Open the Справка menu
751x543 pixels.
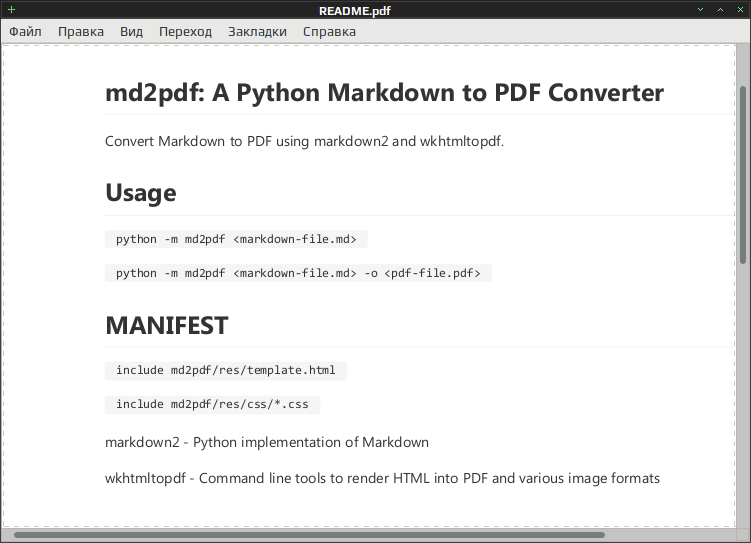click(x=329, y=32)
